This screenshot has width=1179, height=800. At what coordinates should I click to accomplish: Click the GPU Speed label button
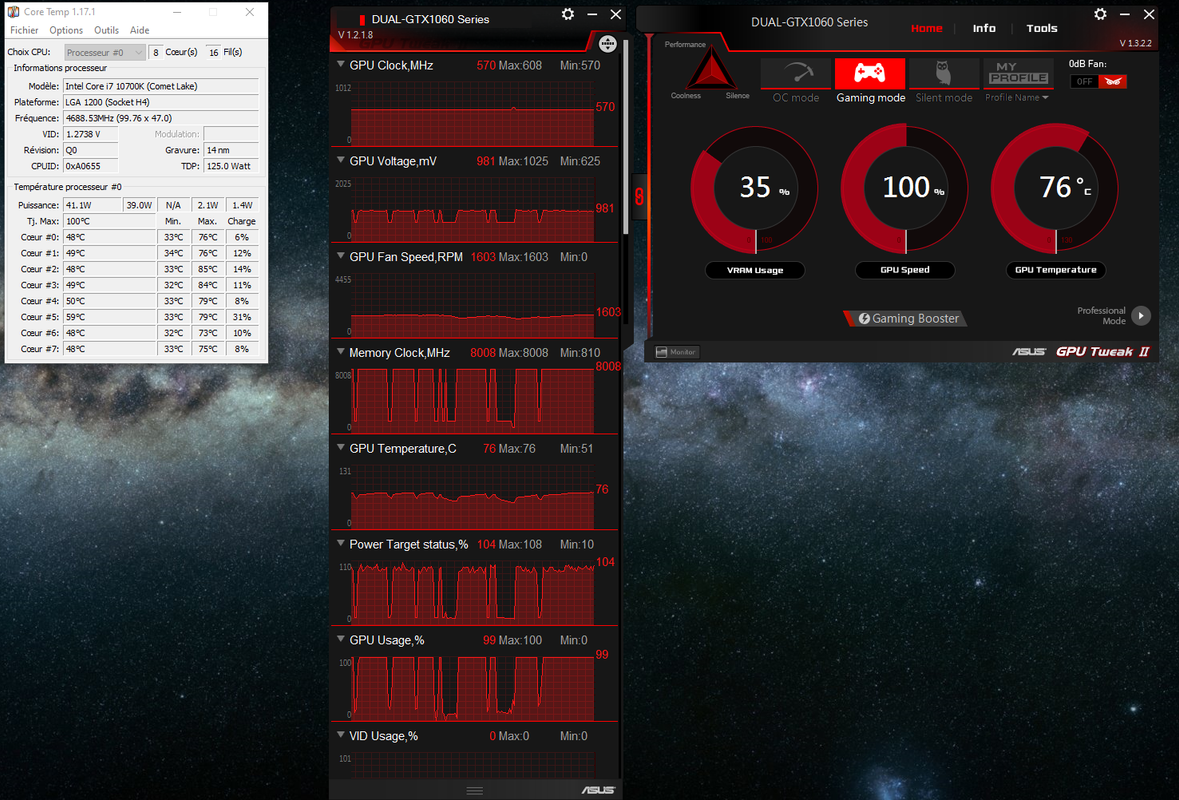click(905, 270)
